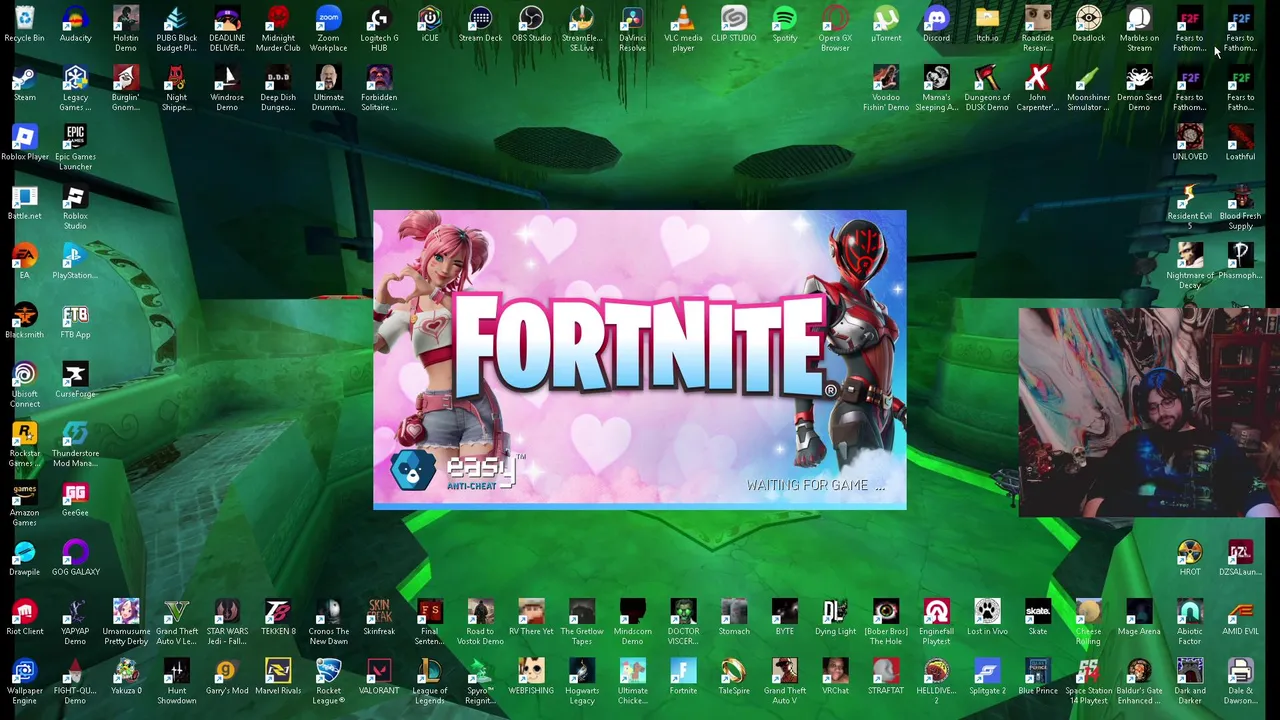Screen dimensions: 1280x720
Task: Open the GOG GALAXY icon
Action: pyautogui.click(x=75, y=559)
